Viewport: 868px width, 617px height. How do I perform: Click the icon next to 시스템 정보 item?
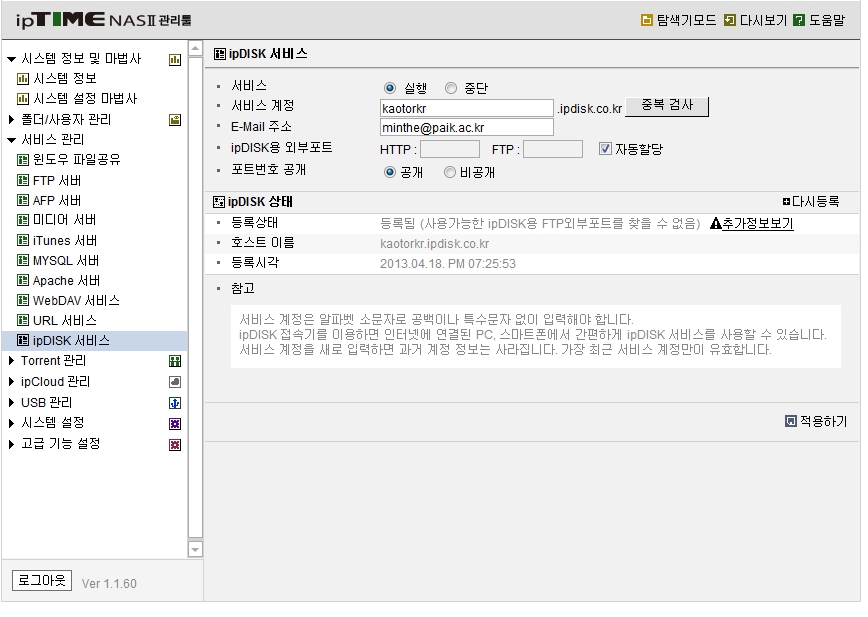click(23, 79)
